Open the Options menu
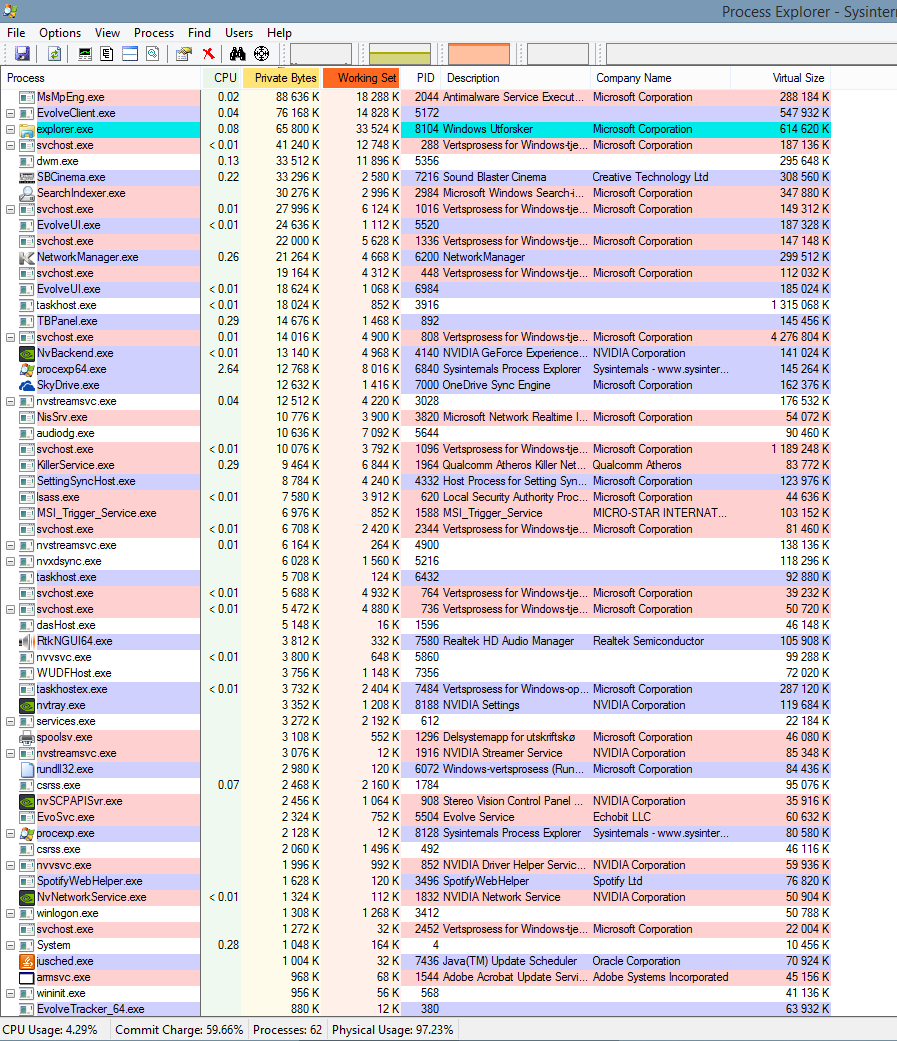Screen dimensions: 897x1041 pos(60,33)
